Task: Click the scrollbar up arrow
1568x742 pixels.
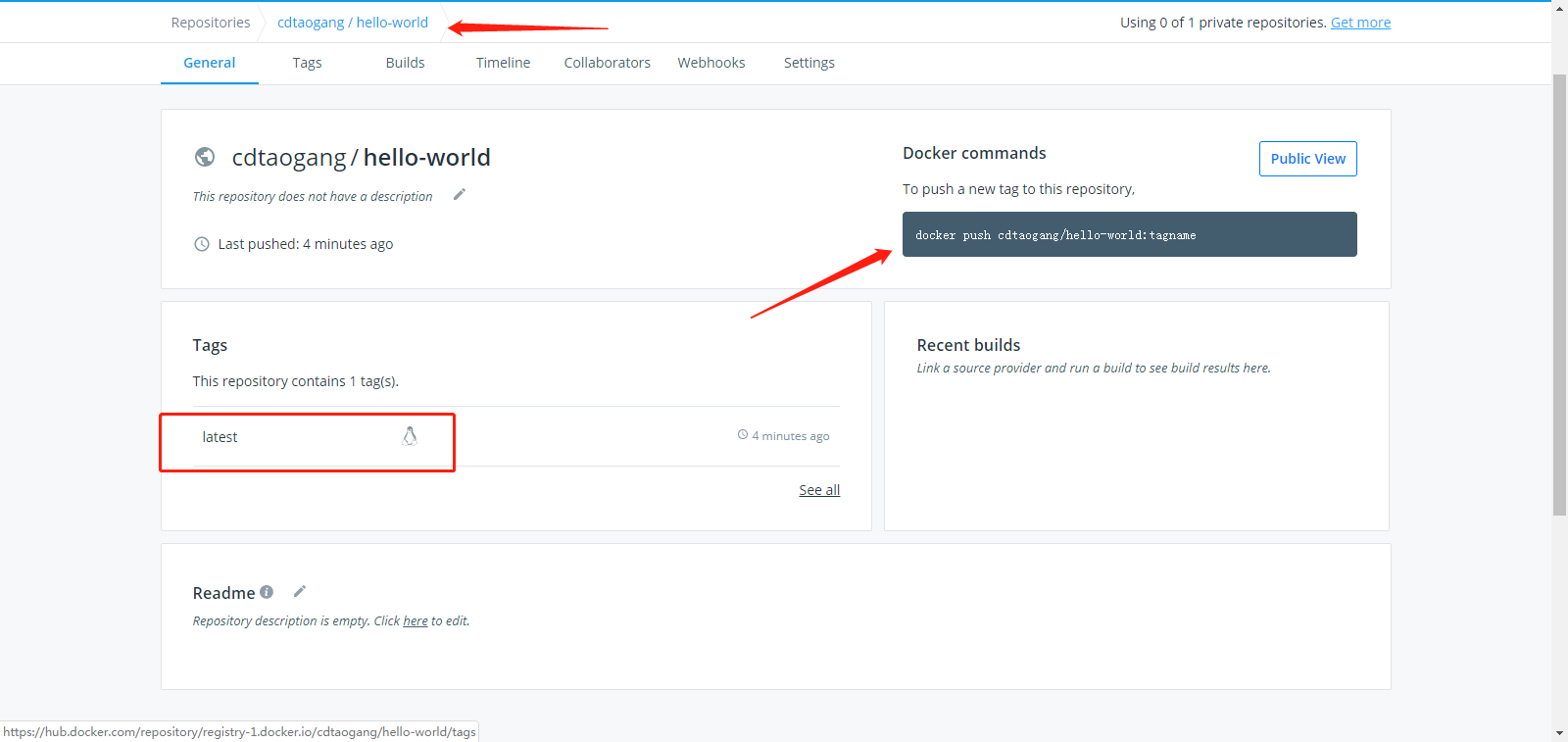Action: pos(1559,8)
